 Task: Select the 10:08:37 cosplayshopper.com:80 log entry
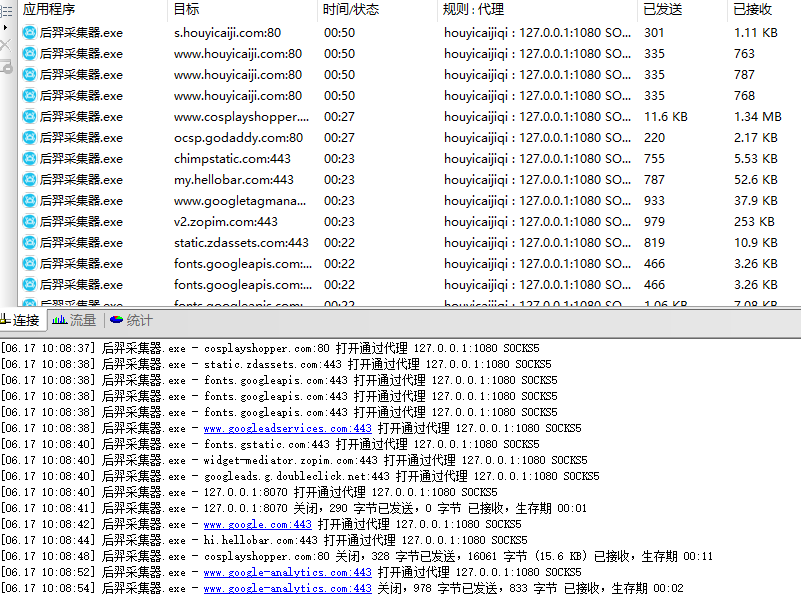click(270, 349)
